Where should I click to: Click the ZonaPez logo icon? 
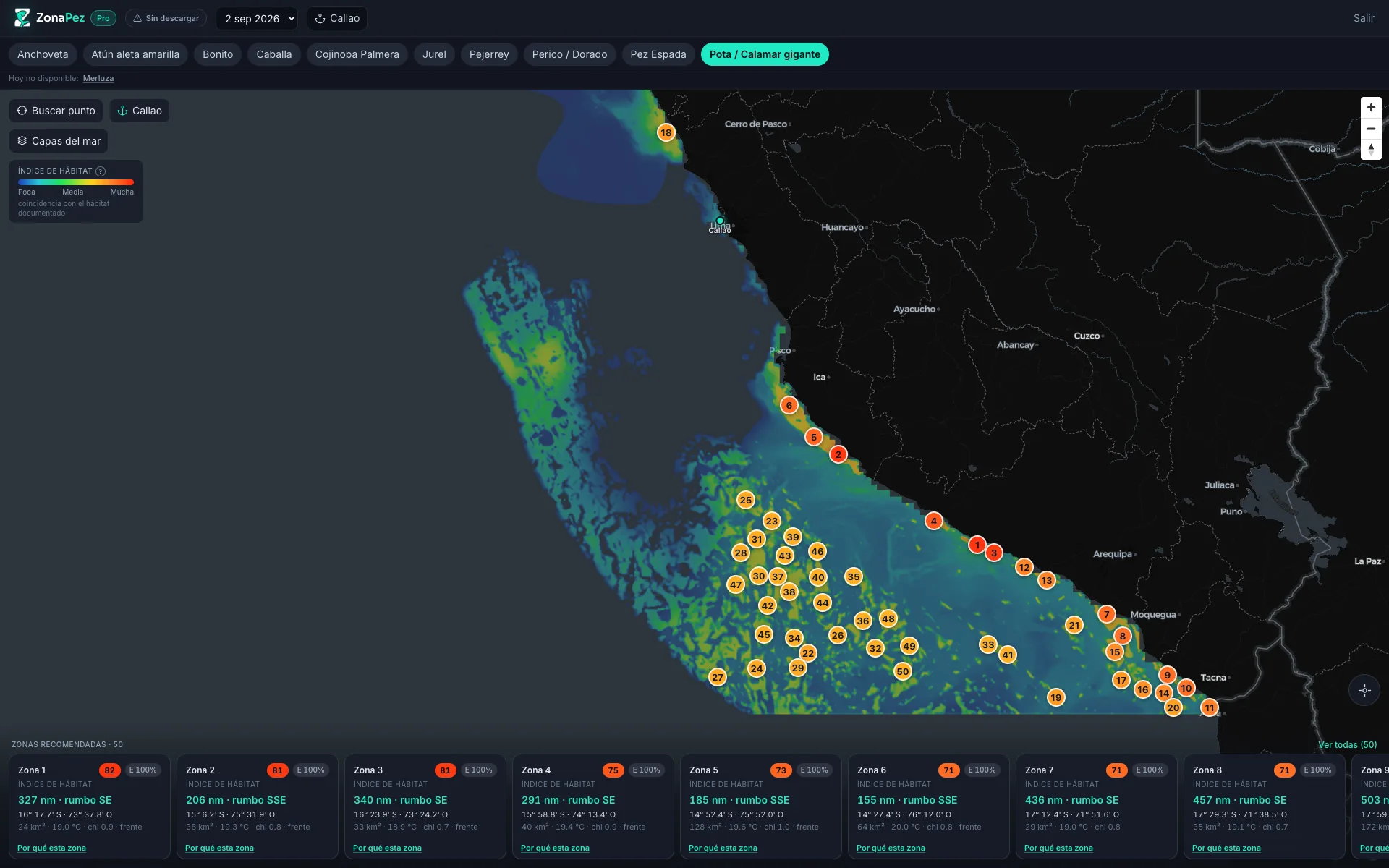coord(22,18)
